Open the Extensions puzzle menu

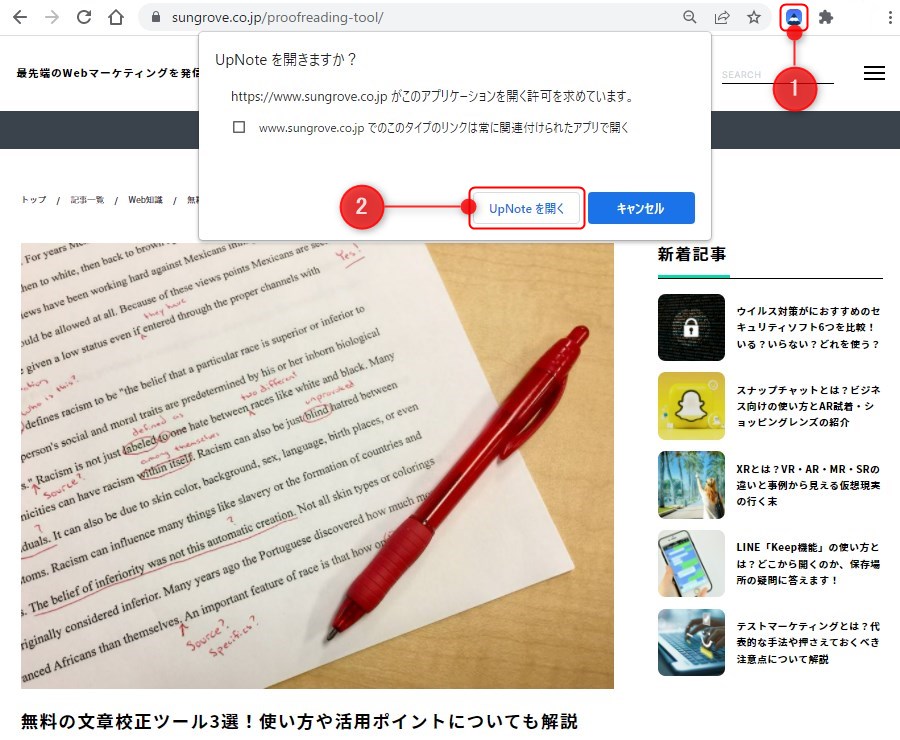click(x=826, y=17)
